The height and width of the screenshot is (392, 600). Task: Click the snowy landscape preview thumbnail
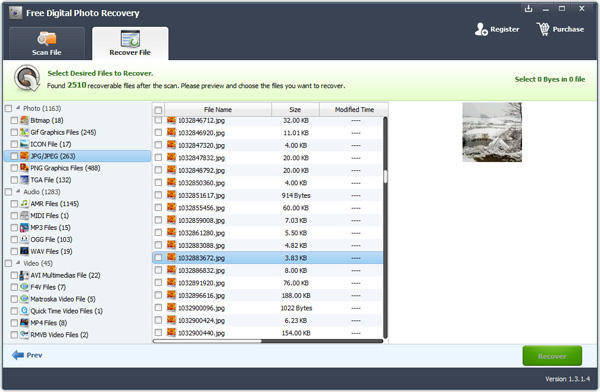(492, 132)
